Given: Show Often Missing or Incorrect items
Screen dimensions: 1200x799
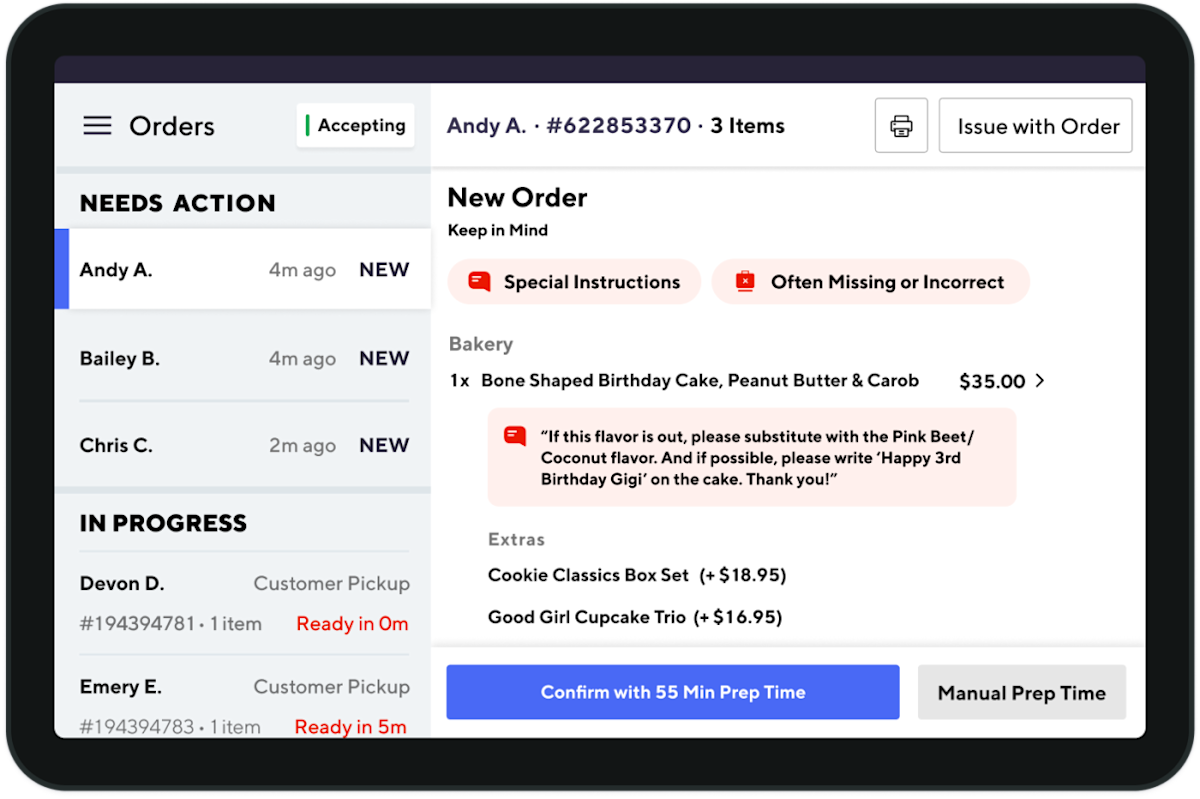Looking at the screenshot, I should pyautogui.click(x=870, y=282).
